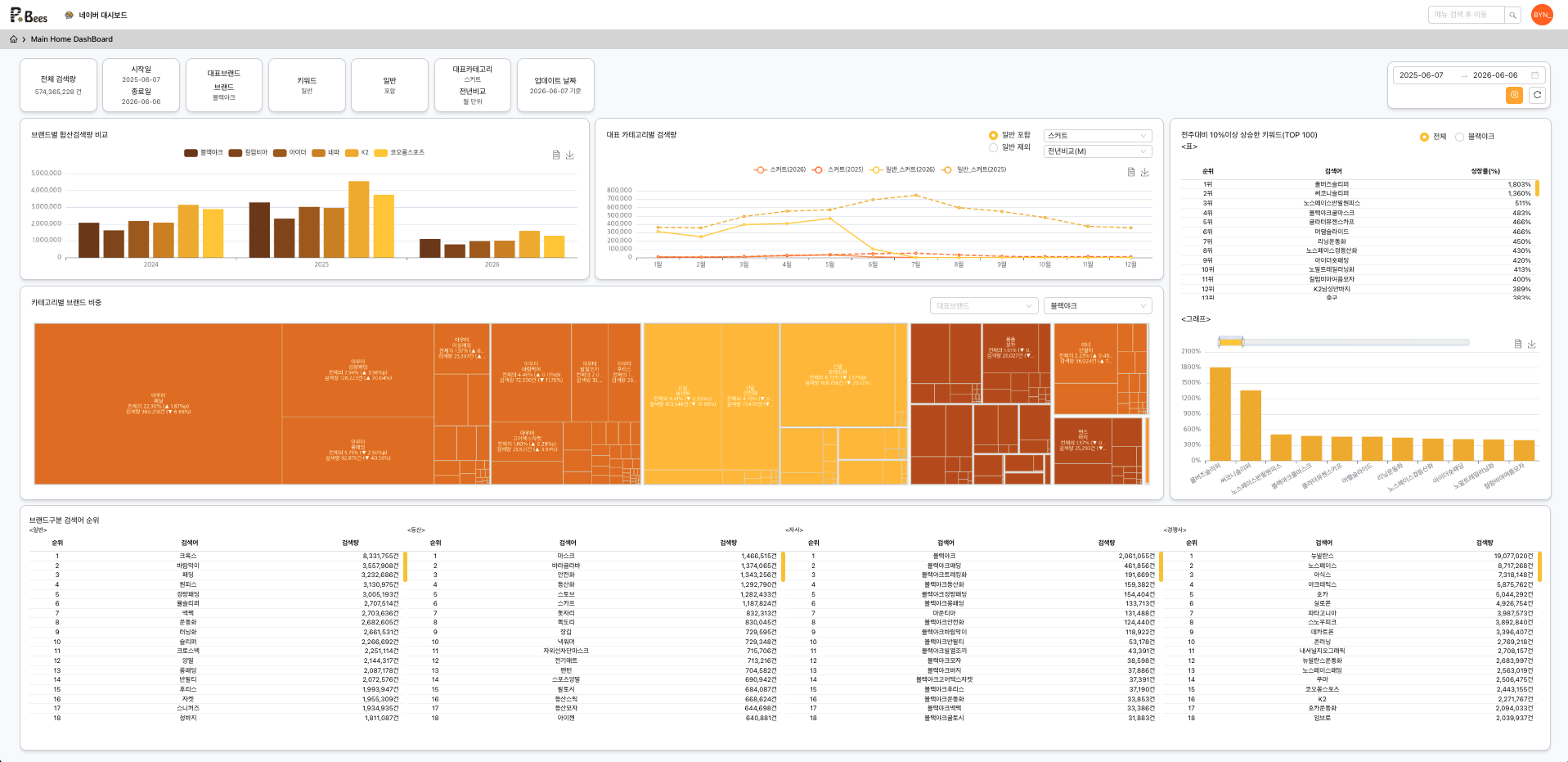Image resolution: width=1568 pixels, height=762 pixels.
Task: Click the refresh icon beside the run button
Action: tap(1537, 95)
